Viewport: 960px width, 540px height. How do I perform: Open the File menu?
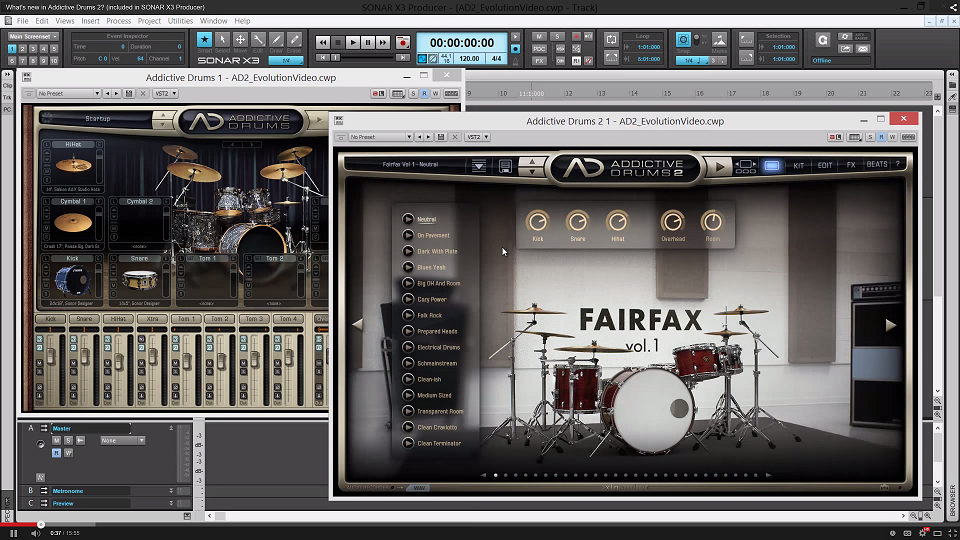[23, 21]
